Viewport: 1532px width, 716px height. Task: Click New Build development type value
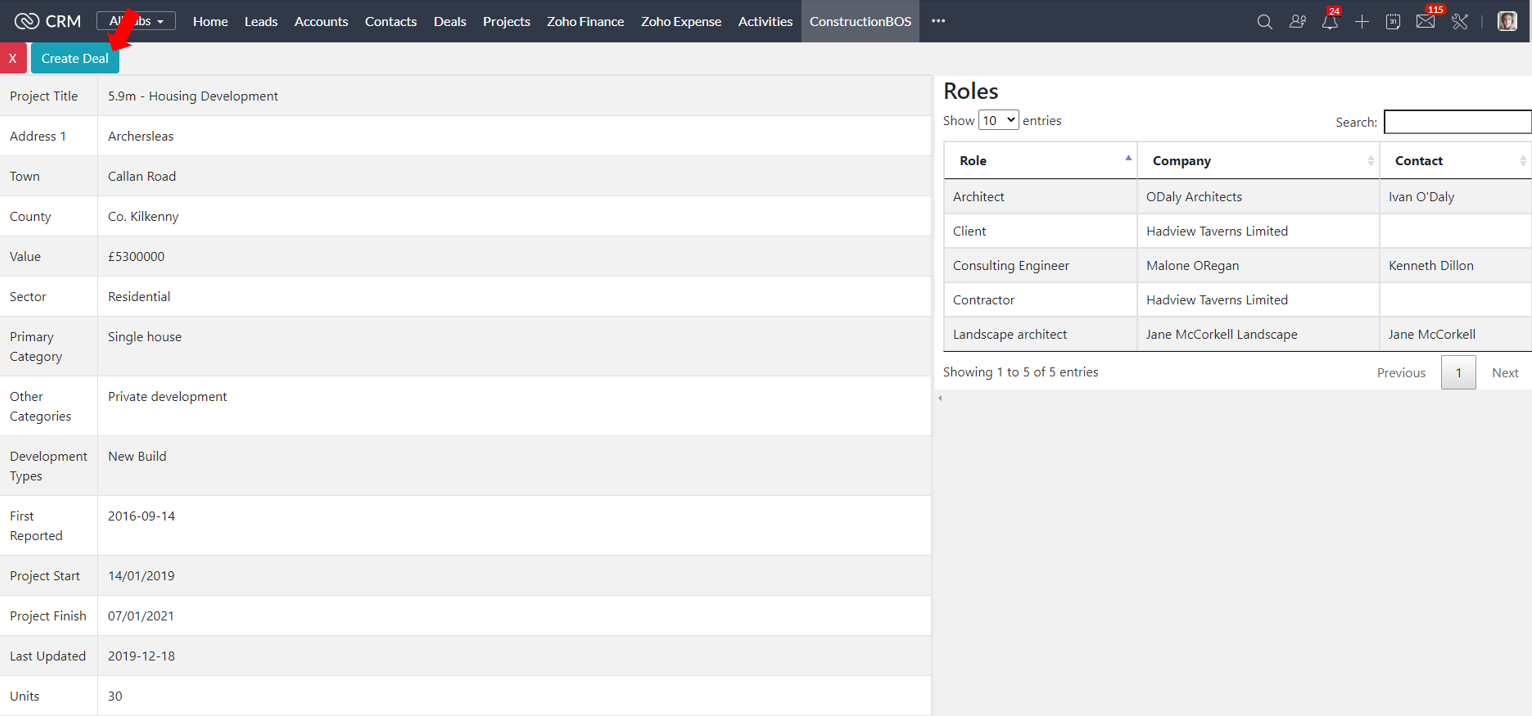click(137, 456)
